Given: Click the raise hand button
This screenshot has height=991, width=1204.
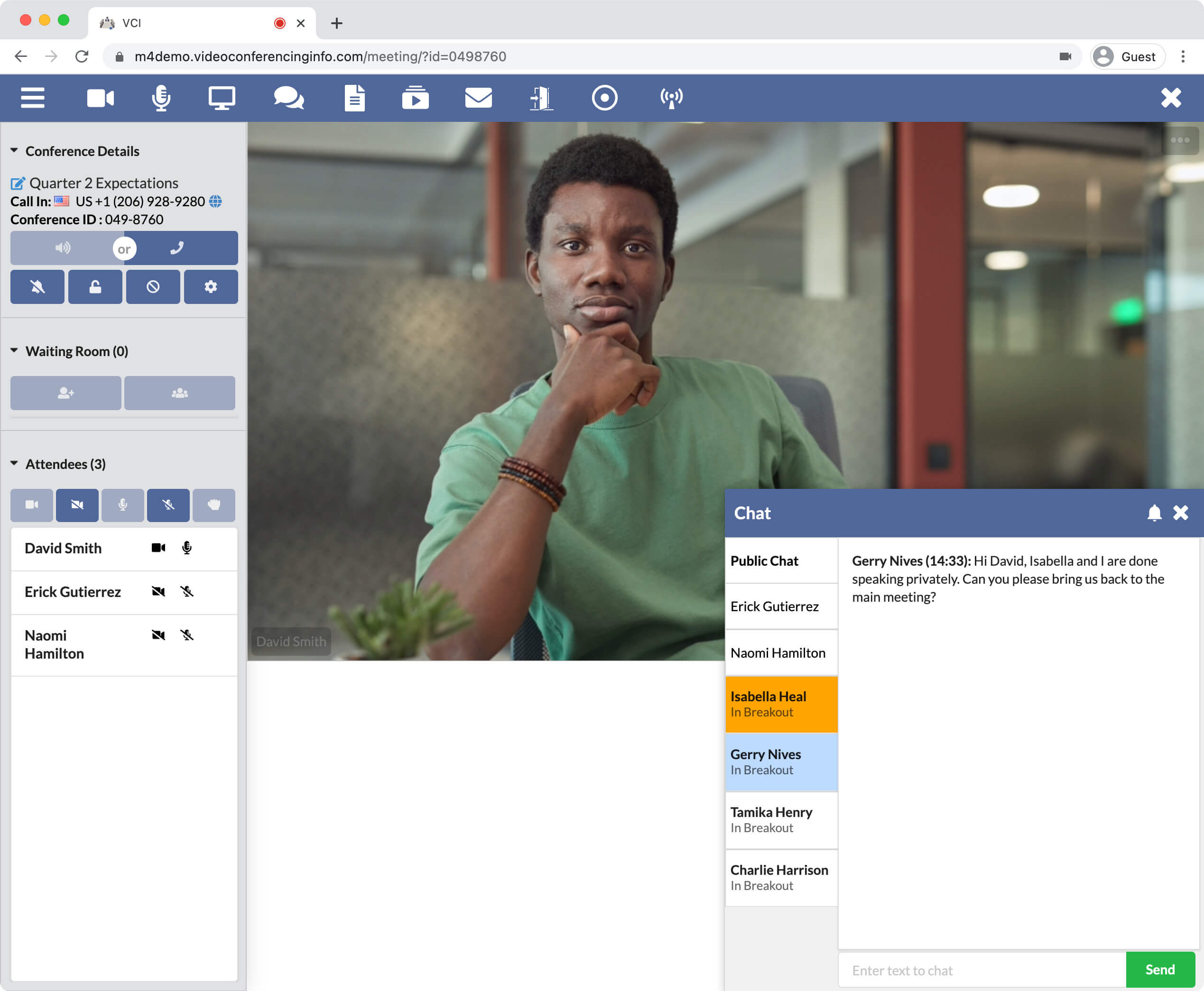Looking at the screenshot, I should pyautogui.click(x=213, y=505).
